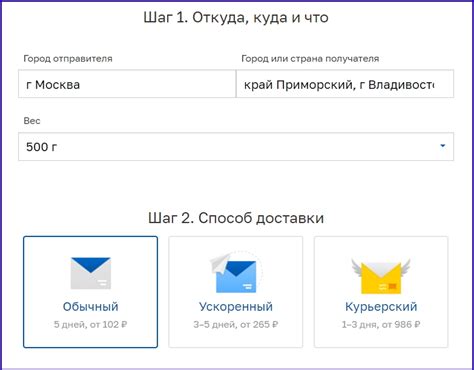The image size is (474, 370).
Task: Click the blue envelope icon for Ускоренный delivery
Action: click(236, 276)
